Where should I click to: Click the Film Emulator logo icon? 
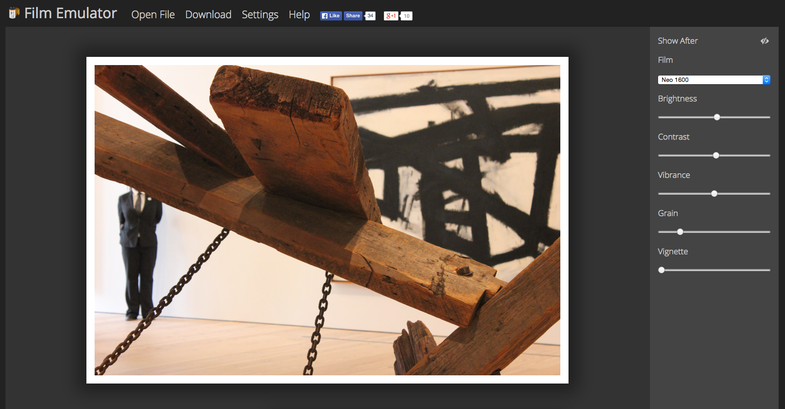14,14
